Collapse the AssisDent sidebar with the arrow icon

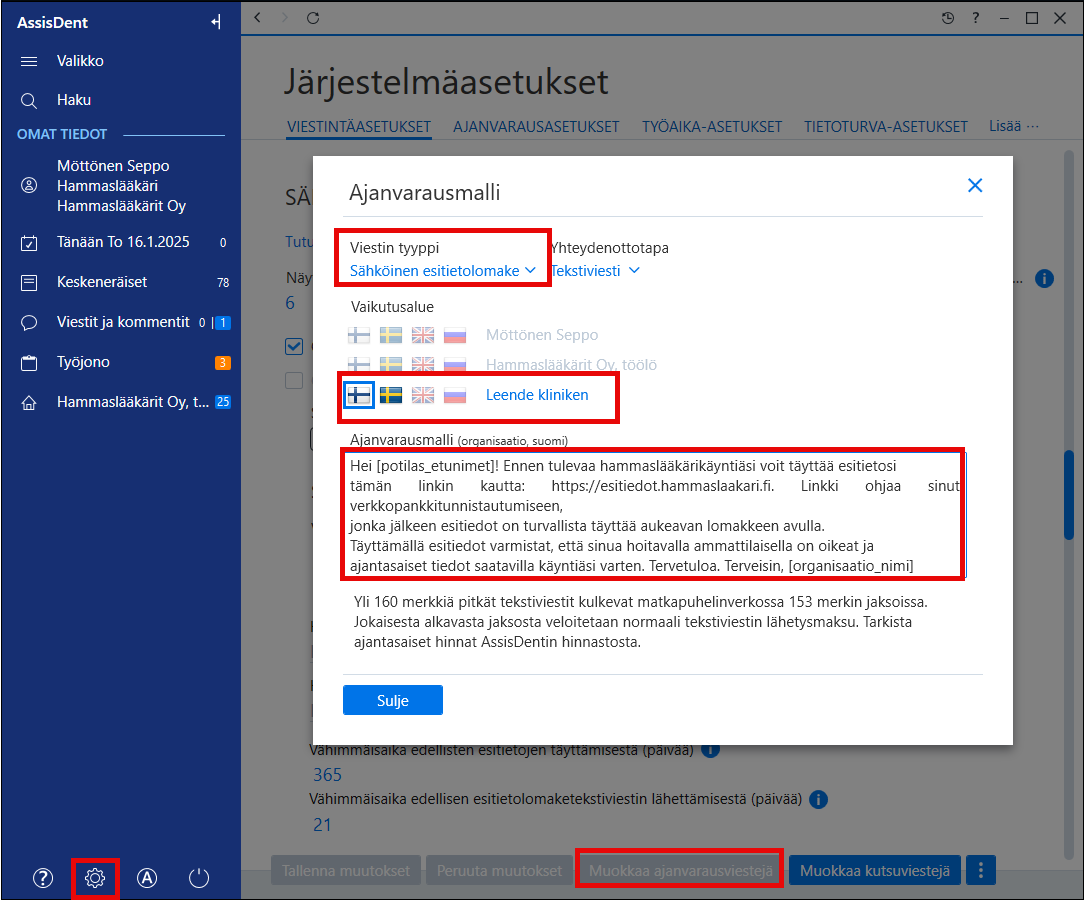216,22
